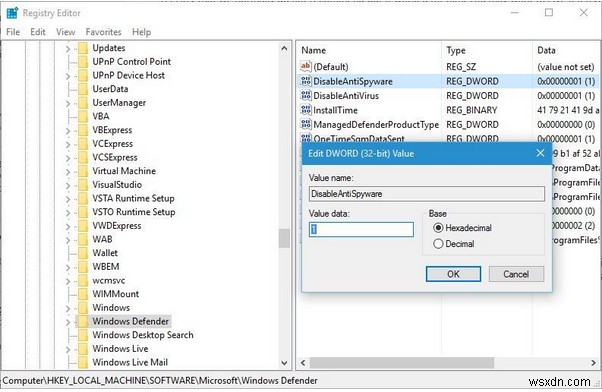Click the tree pane scroll-down arrow
Image resolution: width=602 pixels, height=392 pixels.
pos(284,362)
